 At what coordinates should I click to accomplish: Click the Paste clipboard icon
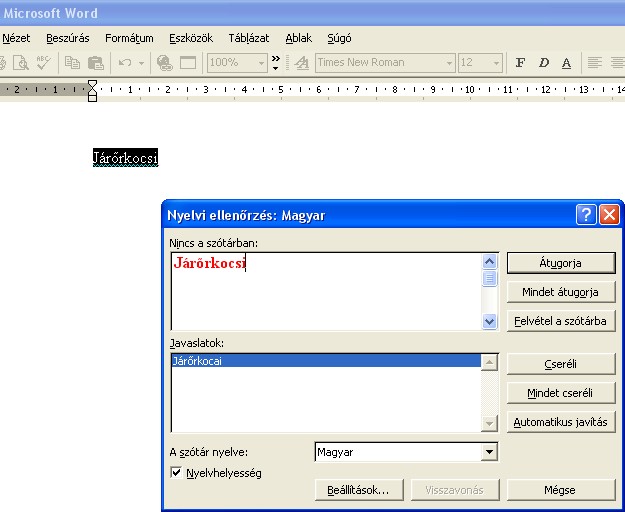pos(95,62)
